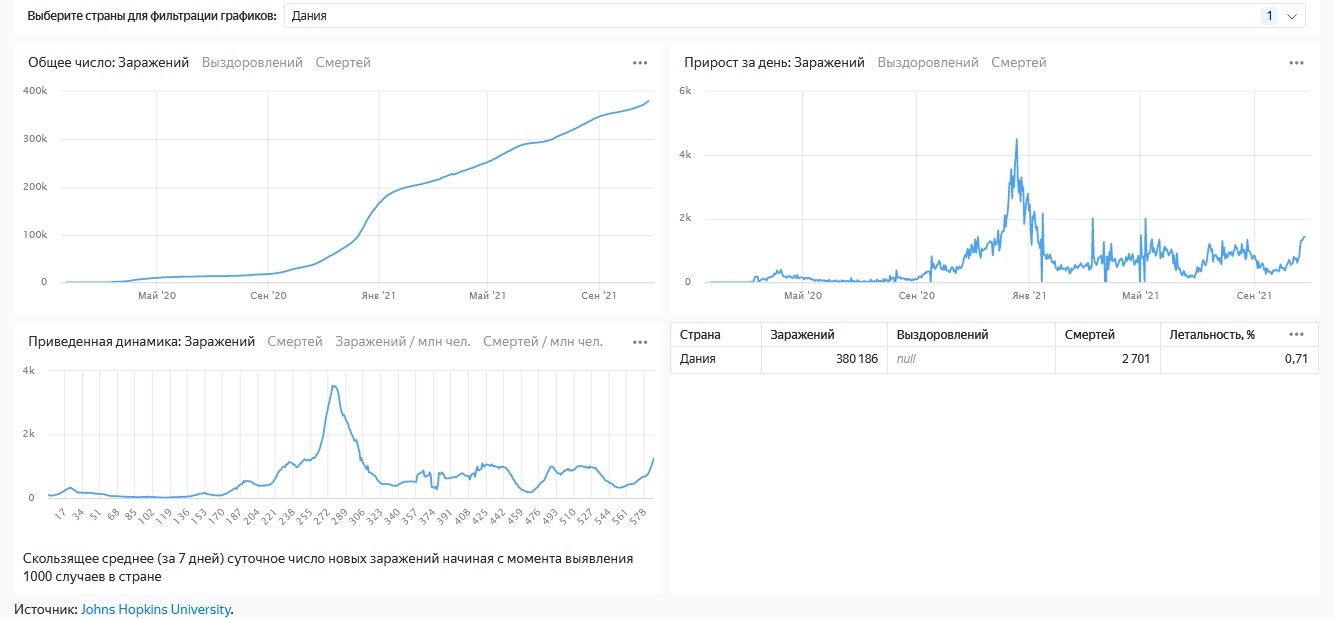Sort table by Заражений column header
Screen dimensions: 1335x619
point(802,335)
